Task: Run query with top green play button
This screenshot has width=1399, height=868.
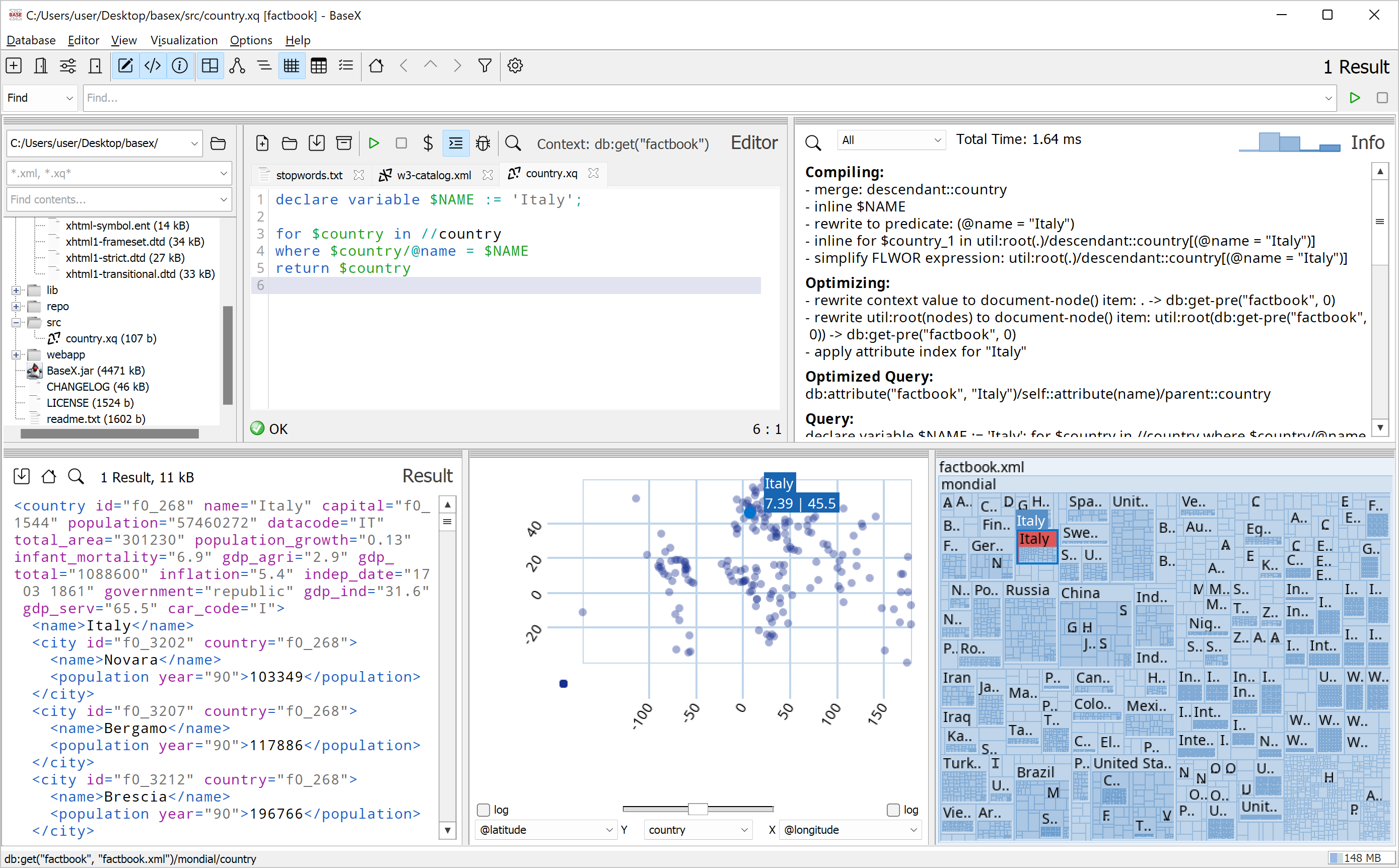Action: 1355,98
